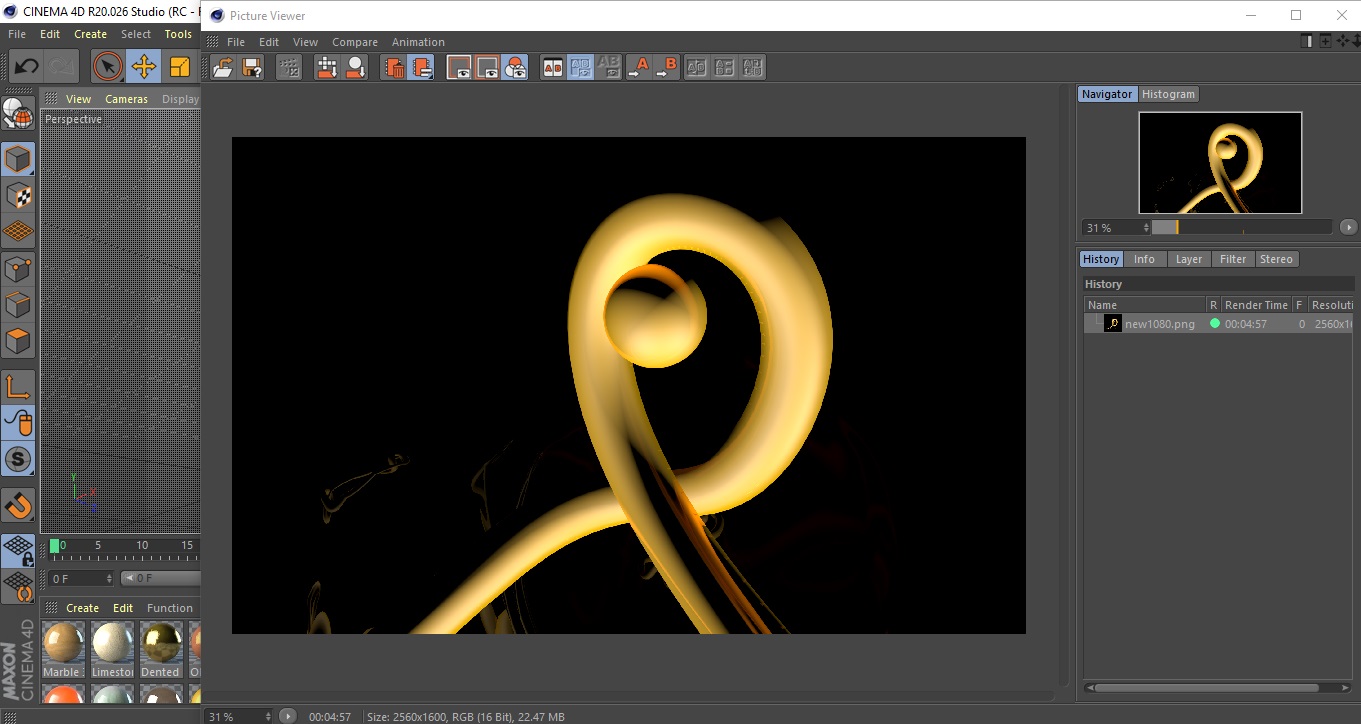Click the Remove All Images trash icon

tap(394, 68)
